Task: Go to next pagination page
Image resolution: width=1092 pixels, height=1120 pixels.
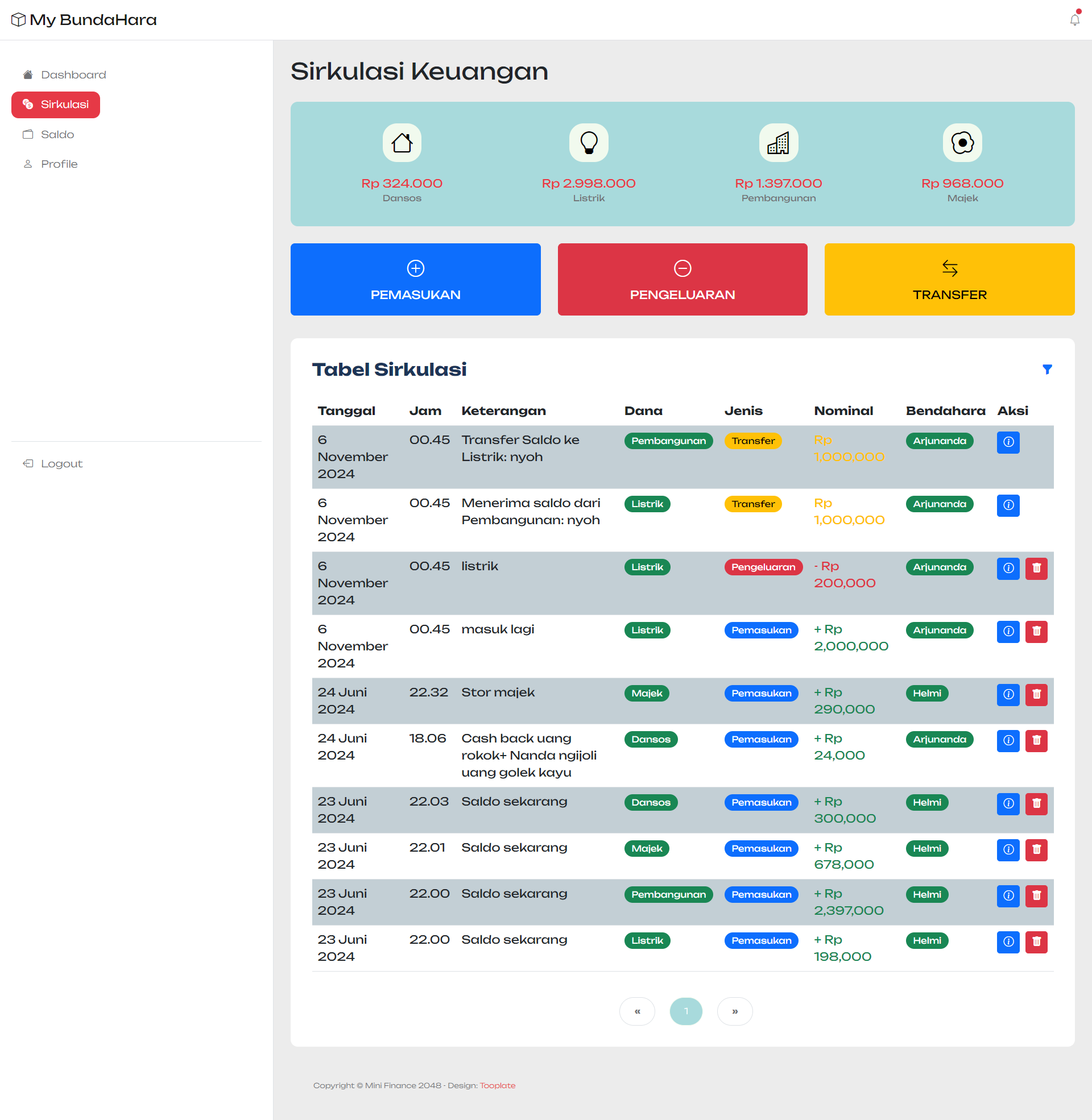Action: (734, 1011)
